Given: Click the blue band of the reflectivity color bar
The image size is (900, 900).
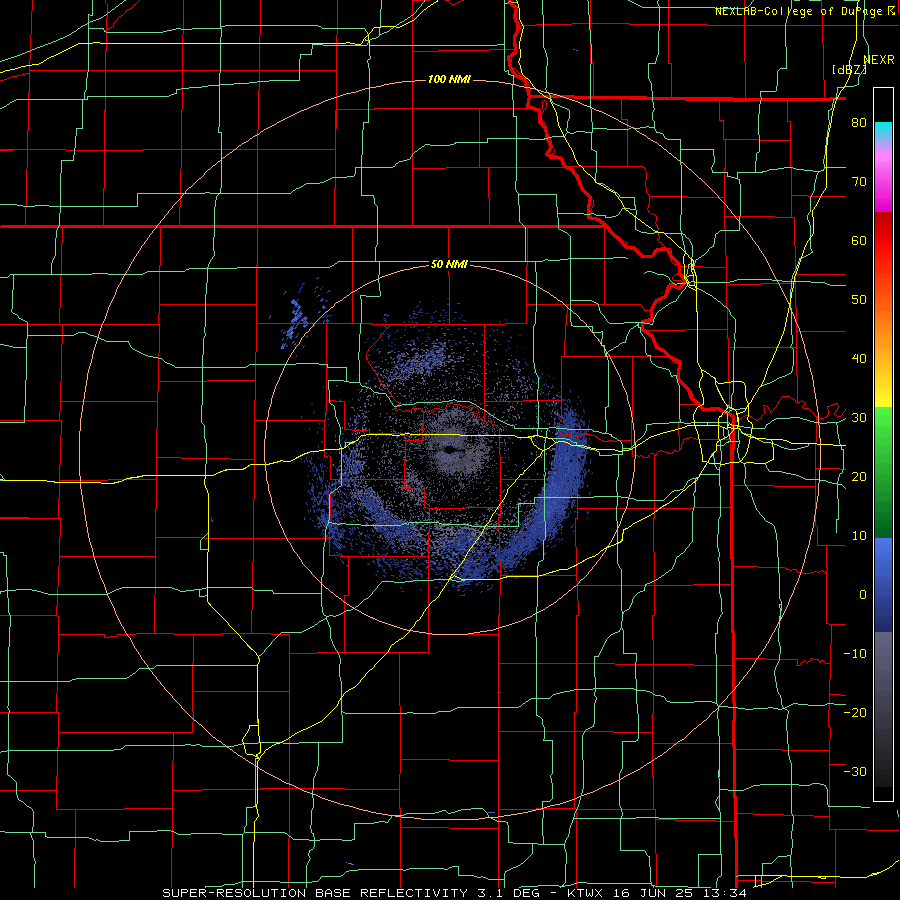Looking at the screenshot, I should [883, 584].
